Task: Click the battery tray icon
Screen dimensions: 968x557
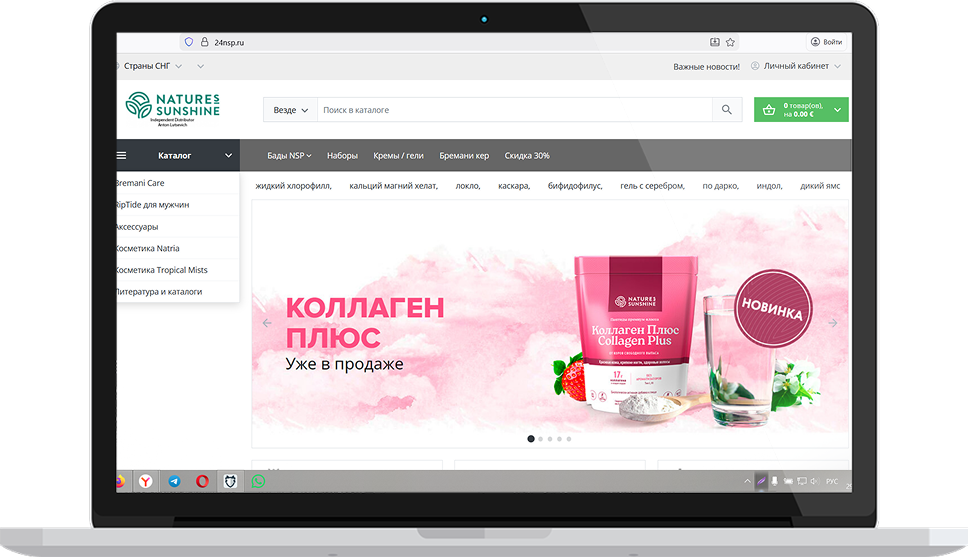Action: (x=788, y=481)
